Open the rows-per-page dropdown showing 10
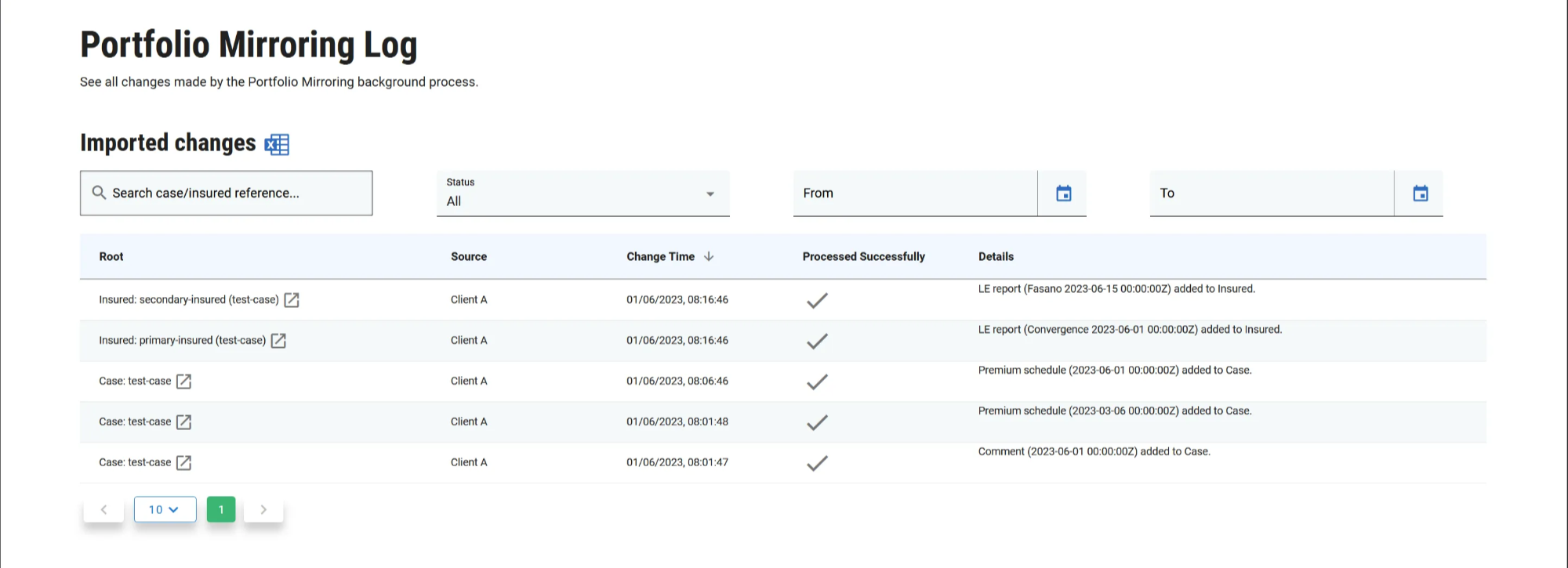 tap(165, 510)
